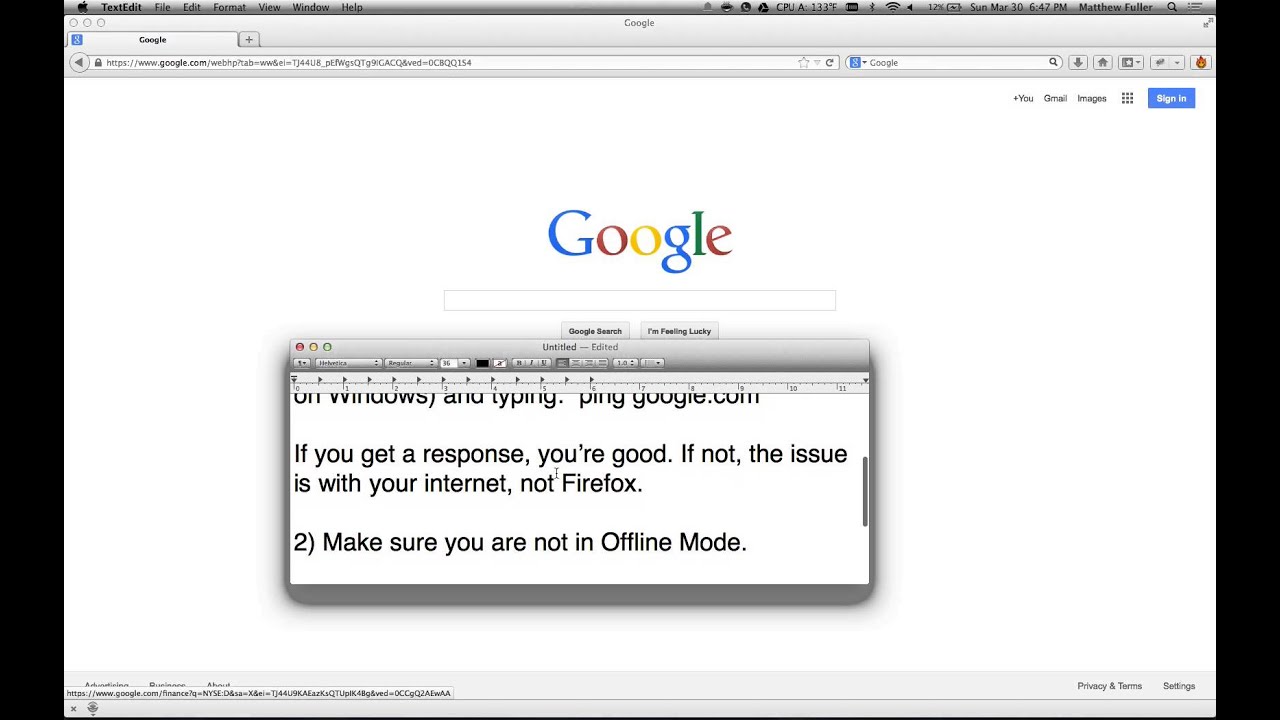This screenshot has width=1280, height=720.
Task: Open the search engine selector dropdown
Action: coord(858,62)
